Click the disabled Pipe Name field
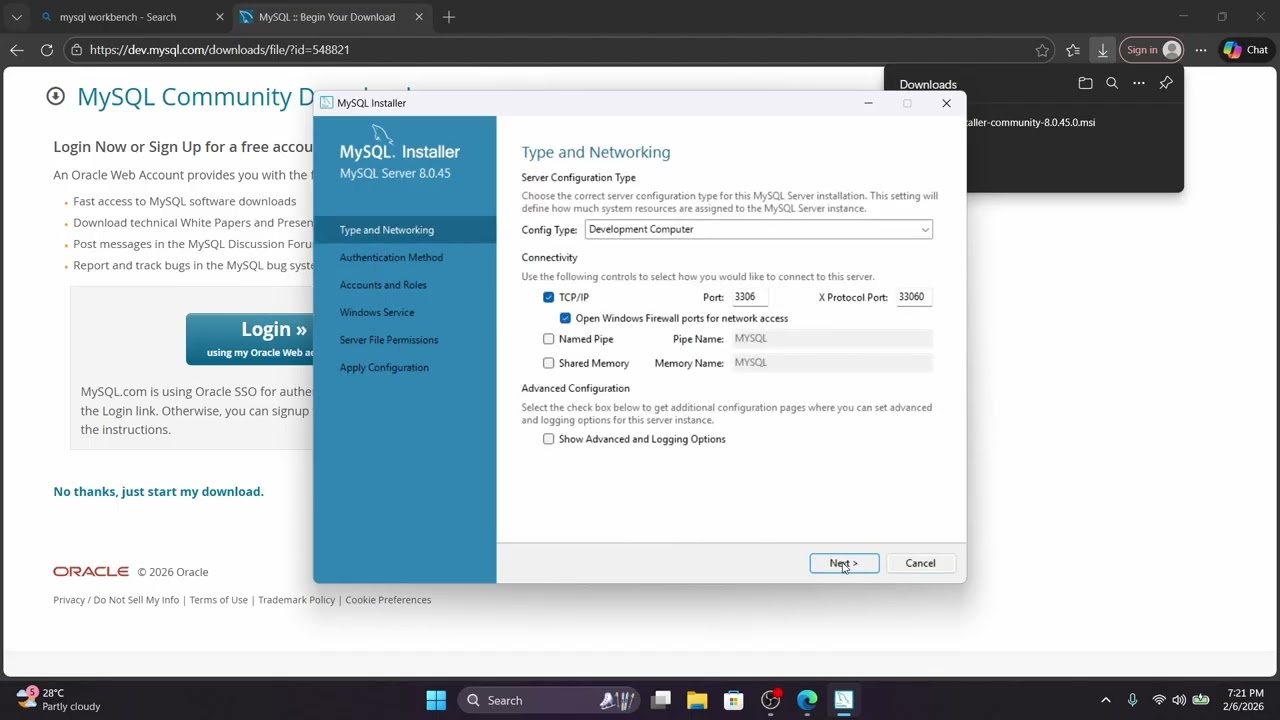The image size is (1280, 720). click(x=832, y=339)
